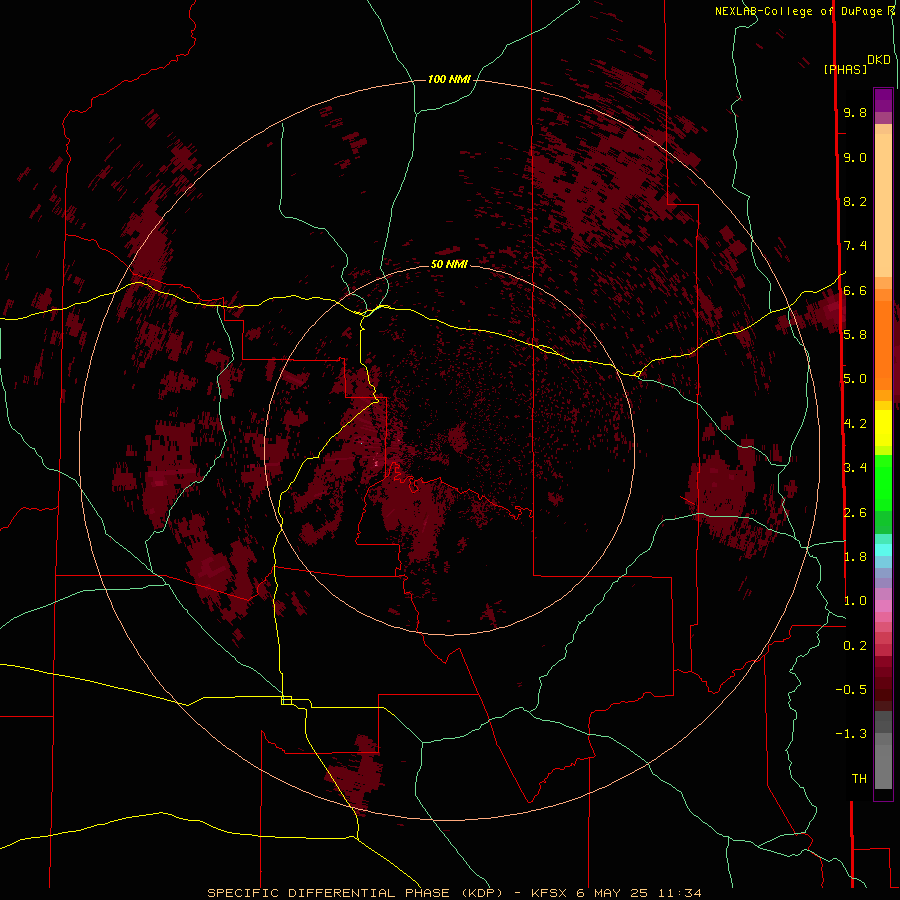Click the [PHAS] unit label

click(x=845, y=69)
